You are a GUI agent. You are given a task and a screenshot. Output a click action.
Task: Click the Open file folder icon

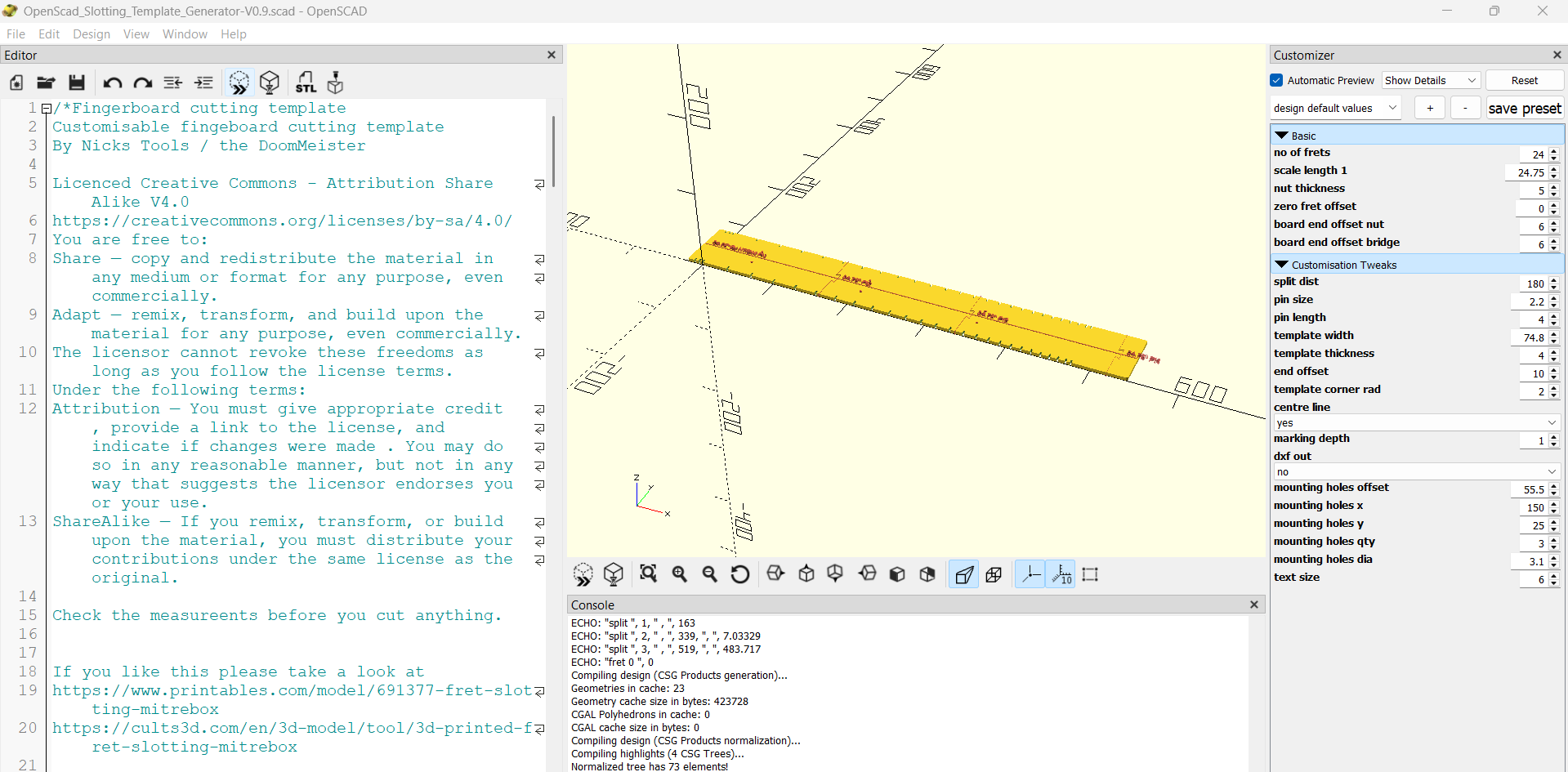46,83
